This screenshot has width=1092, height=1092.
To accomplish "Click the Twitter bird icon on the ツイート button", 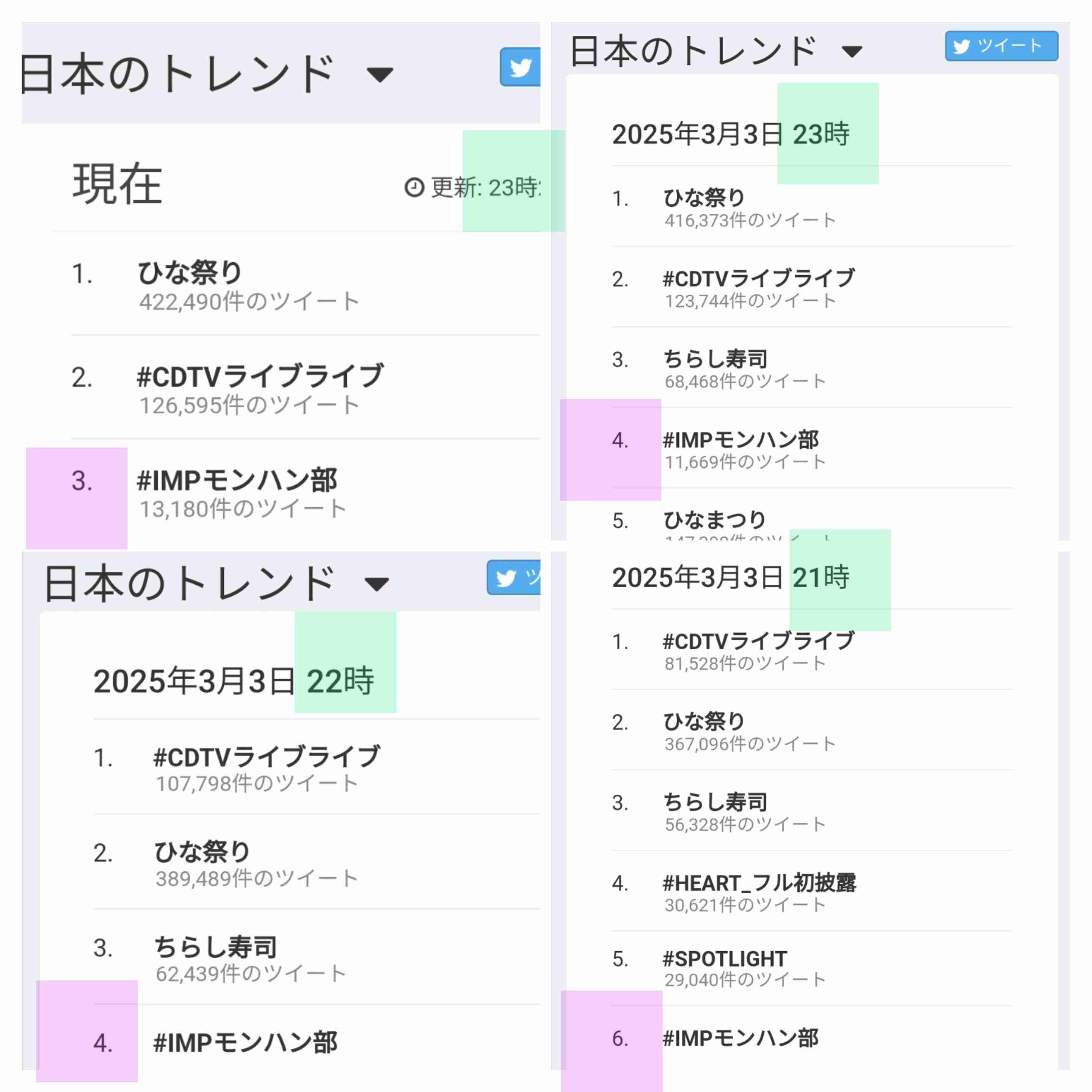I will (x=962, y=46).
